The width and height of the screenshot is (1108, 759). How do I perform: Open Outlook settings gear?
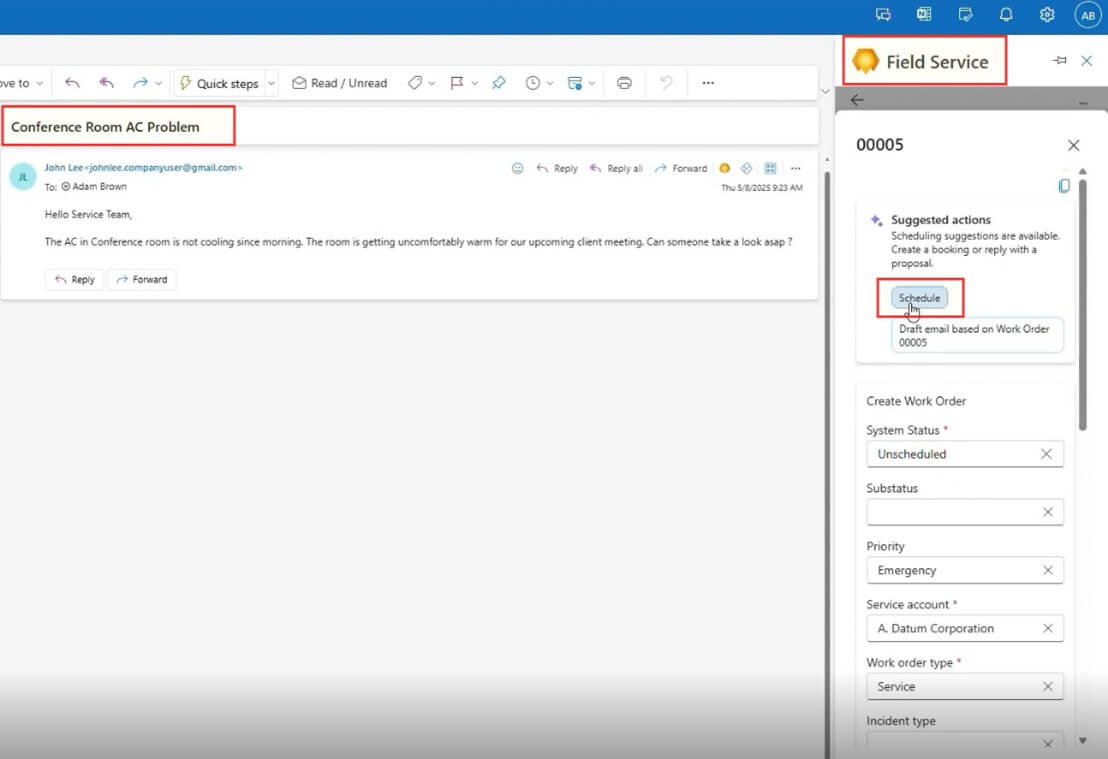click(1047, 14)
